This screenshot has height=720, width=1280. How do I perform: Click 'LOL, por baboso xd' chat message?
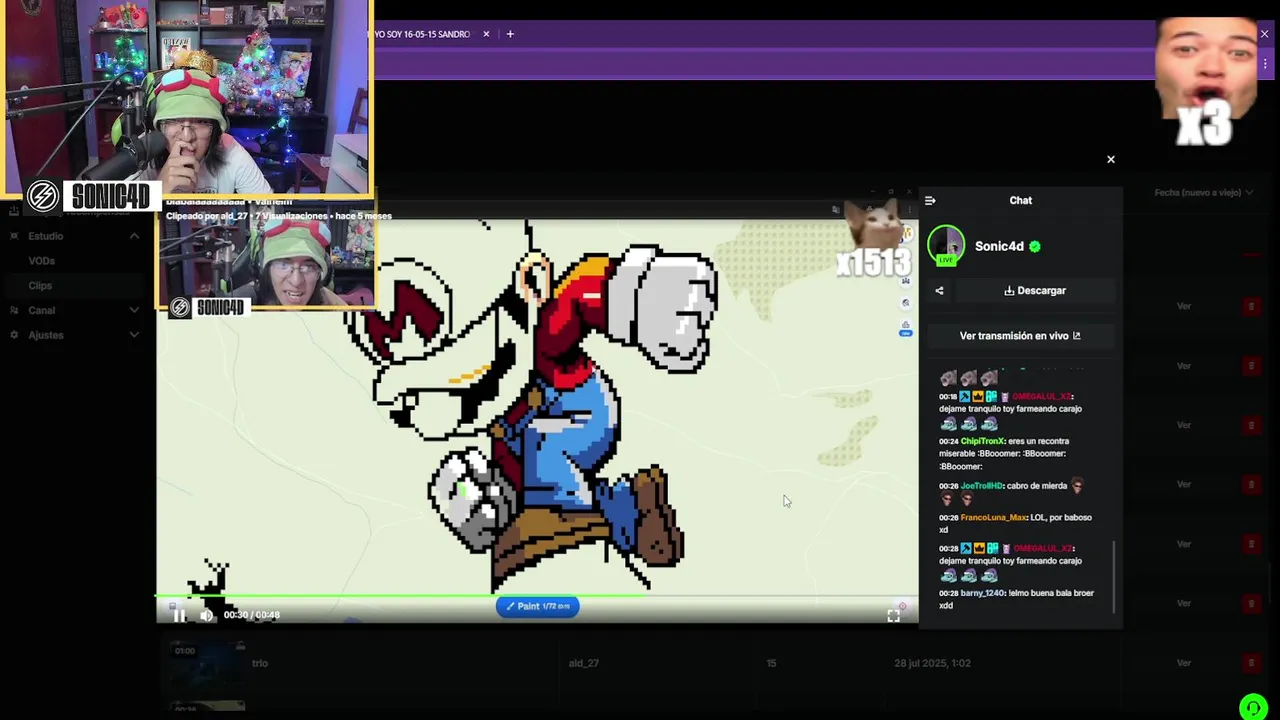click(1015, 524)
